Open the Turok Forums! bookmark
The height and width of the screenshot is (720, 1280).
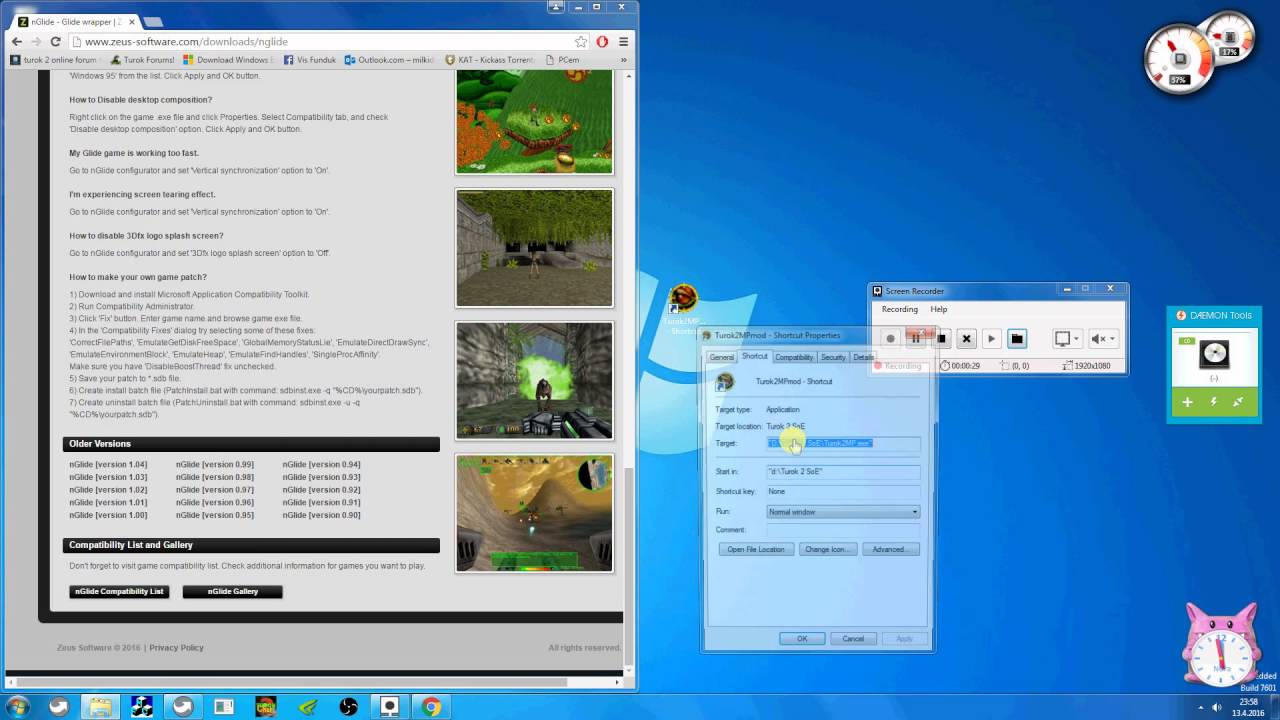pyautogui.click(x=143, y=60)
